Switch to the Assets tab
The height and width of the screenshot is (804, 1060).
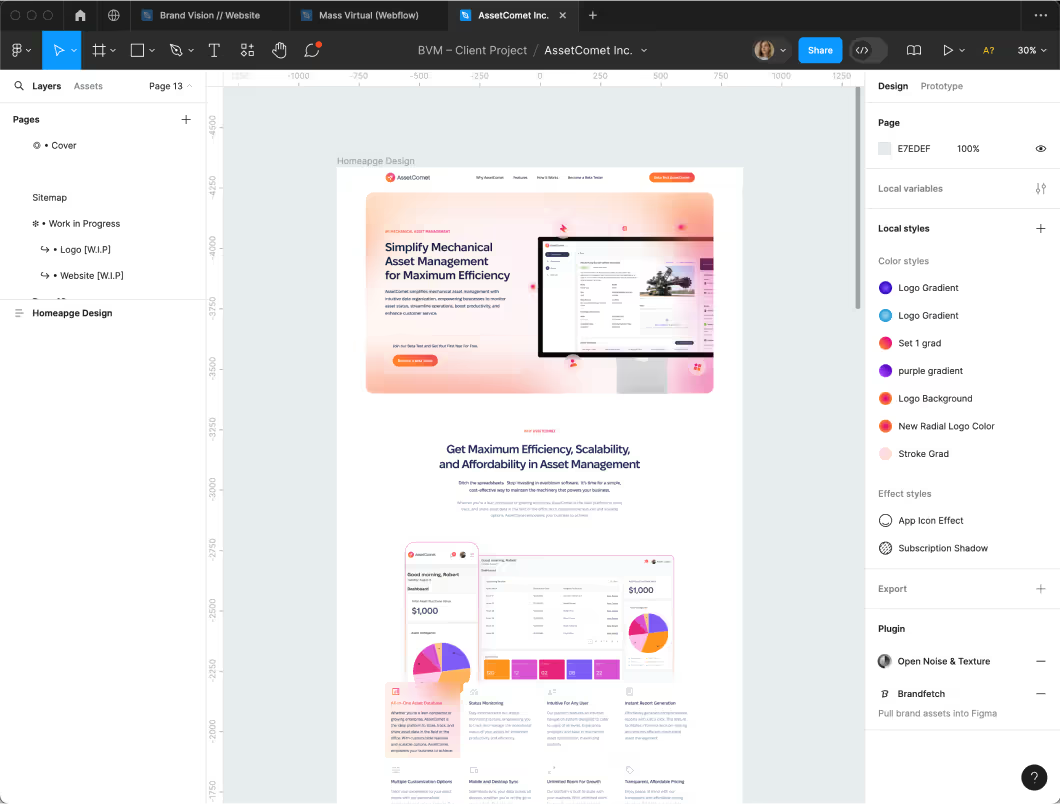coord(88,86)
